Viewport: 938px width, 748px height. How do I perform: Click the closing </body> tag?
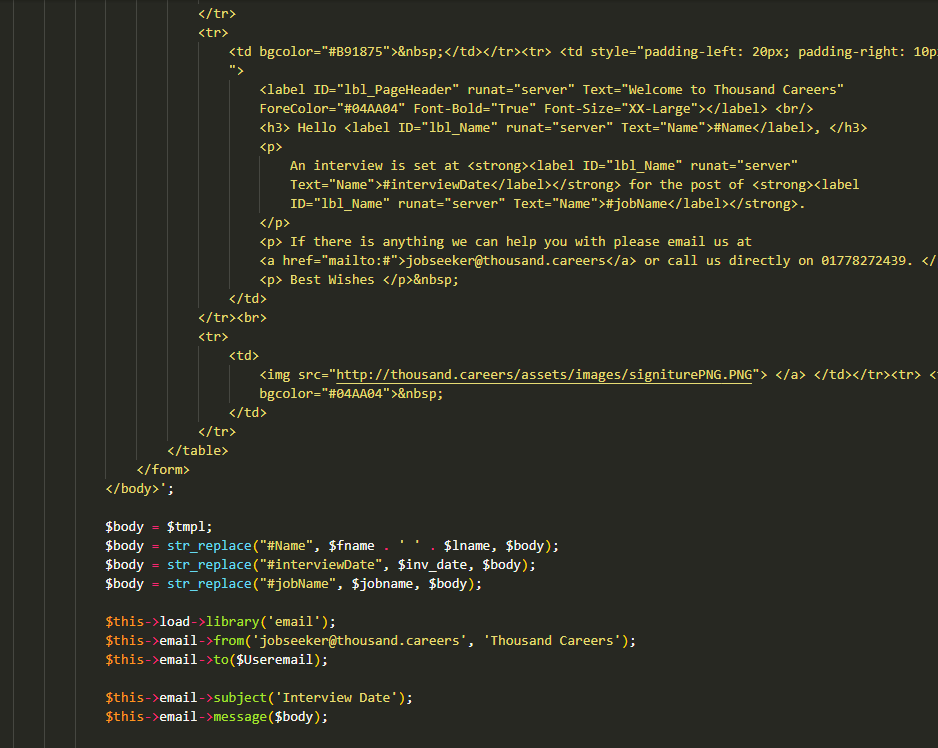pyautogui.click(x=132, y=488)
